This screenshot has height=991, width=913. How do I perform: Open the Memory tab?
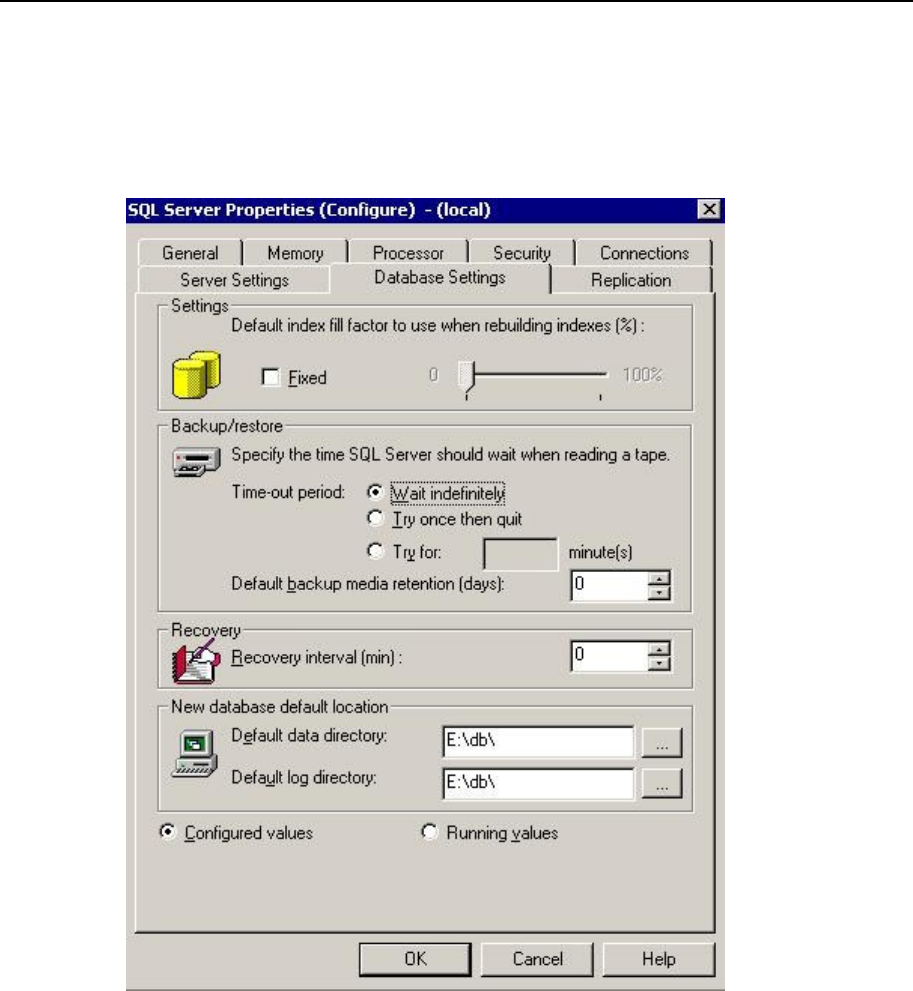point(295,253)
